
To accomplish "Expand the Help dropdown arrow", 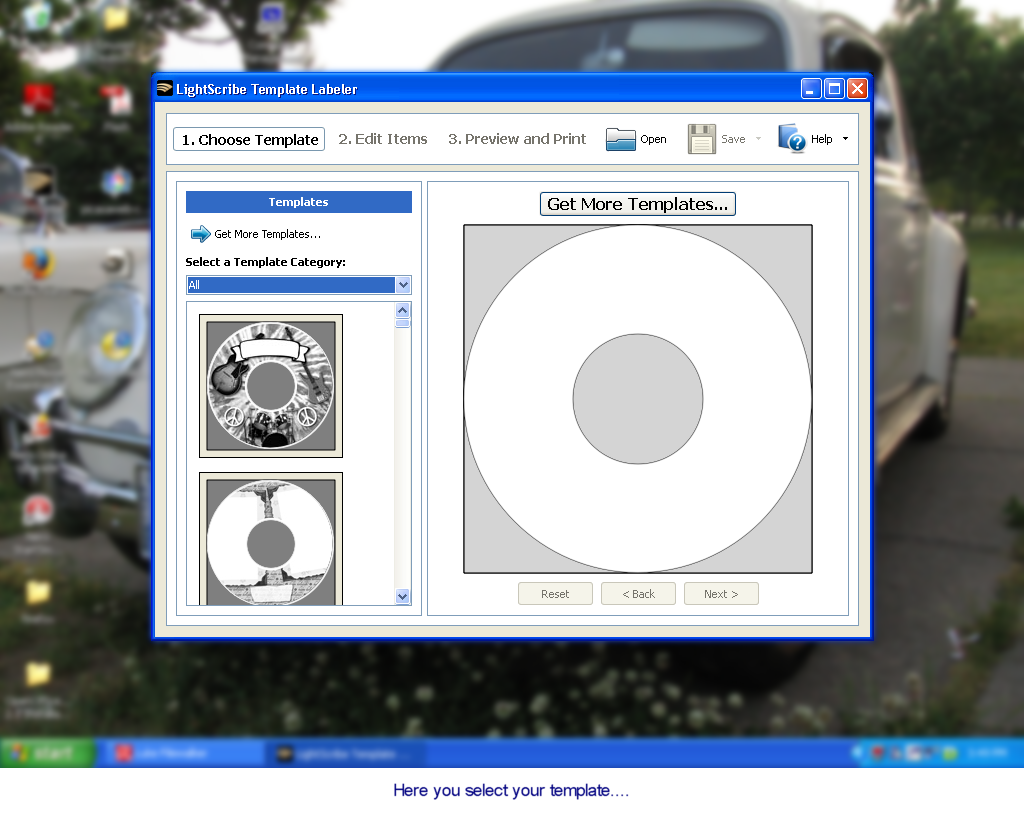I will 845,139.
